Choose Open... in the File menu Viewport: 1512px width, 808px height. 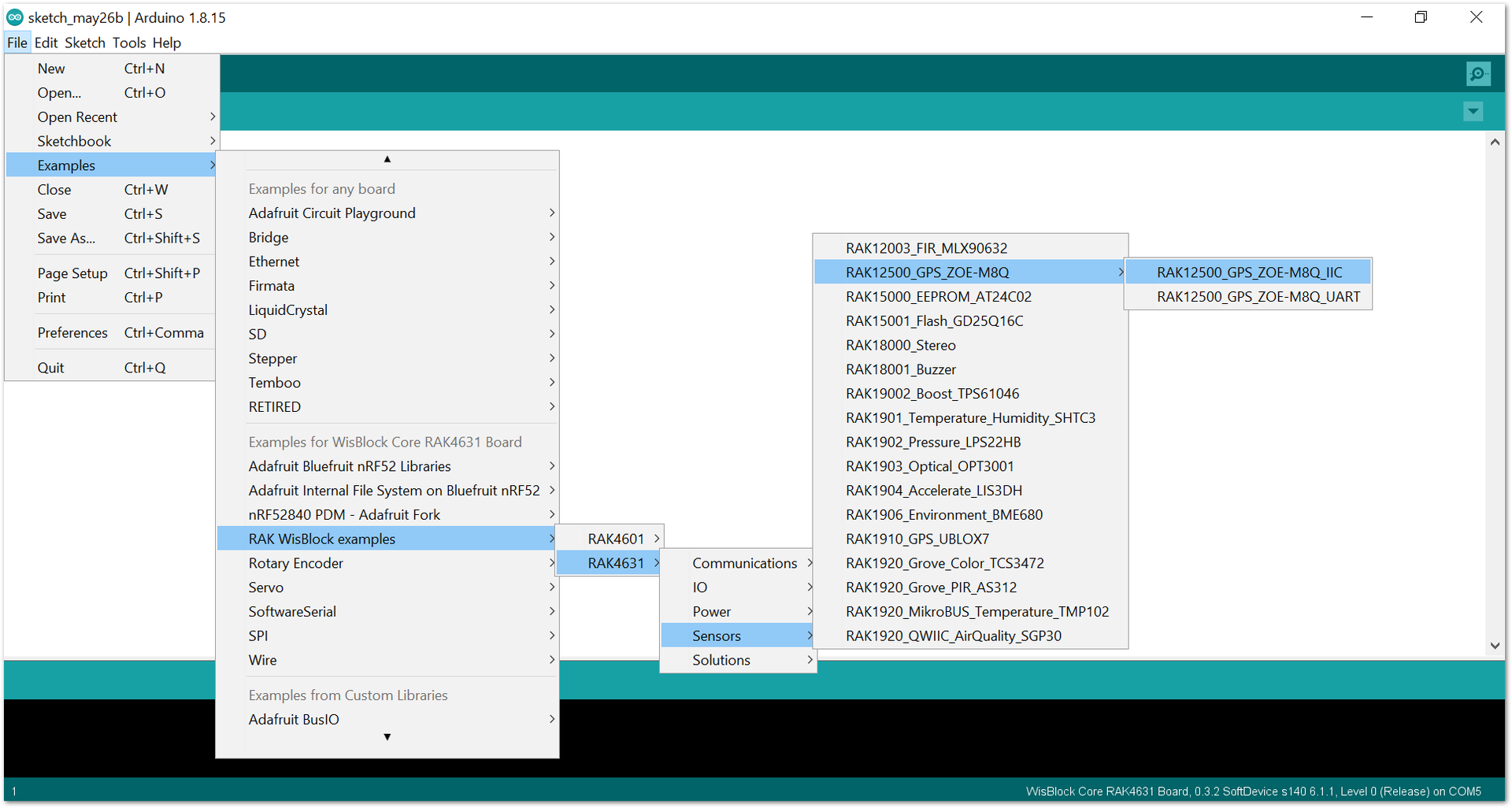110,93
